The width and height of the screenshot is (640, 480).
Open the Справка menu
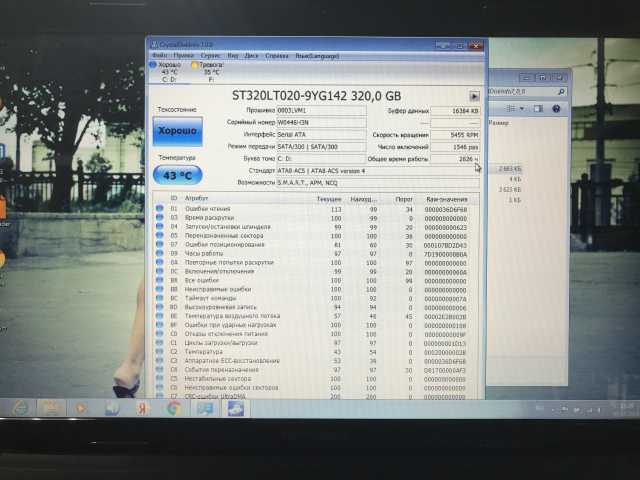point(277,56)
